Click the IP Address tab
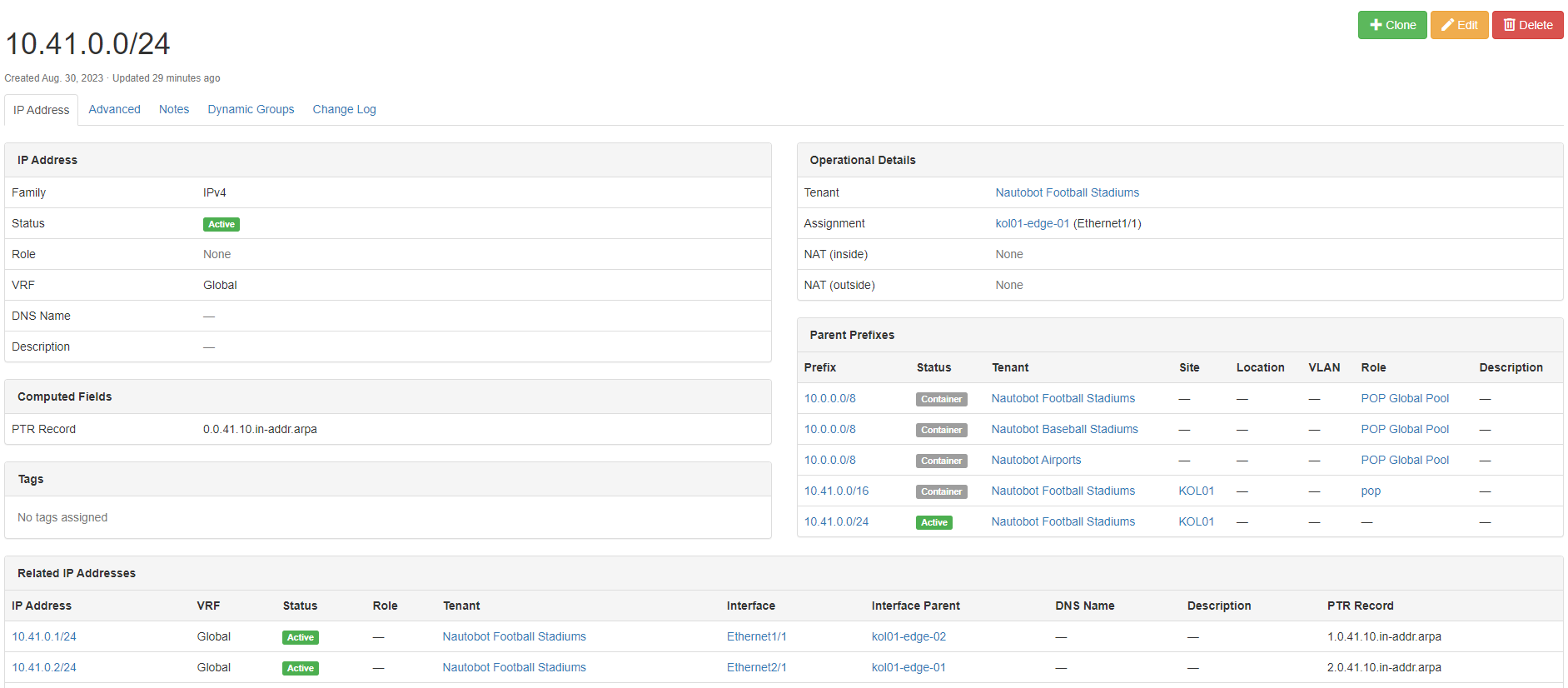The height and width of the screenshot is (688, 1568). [x=42, y=110]
